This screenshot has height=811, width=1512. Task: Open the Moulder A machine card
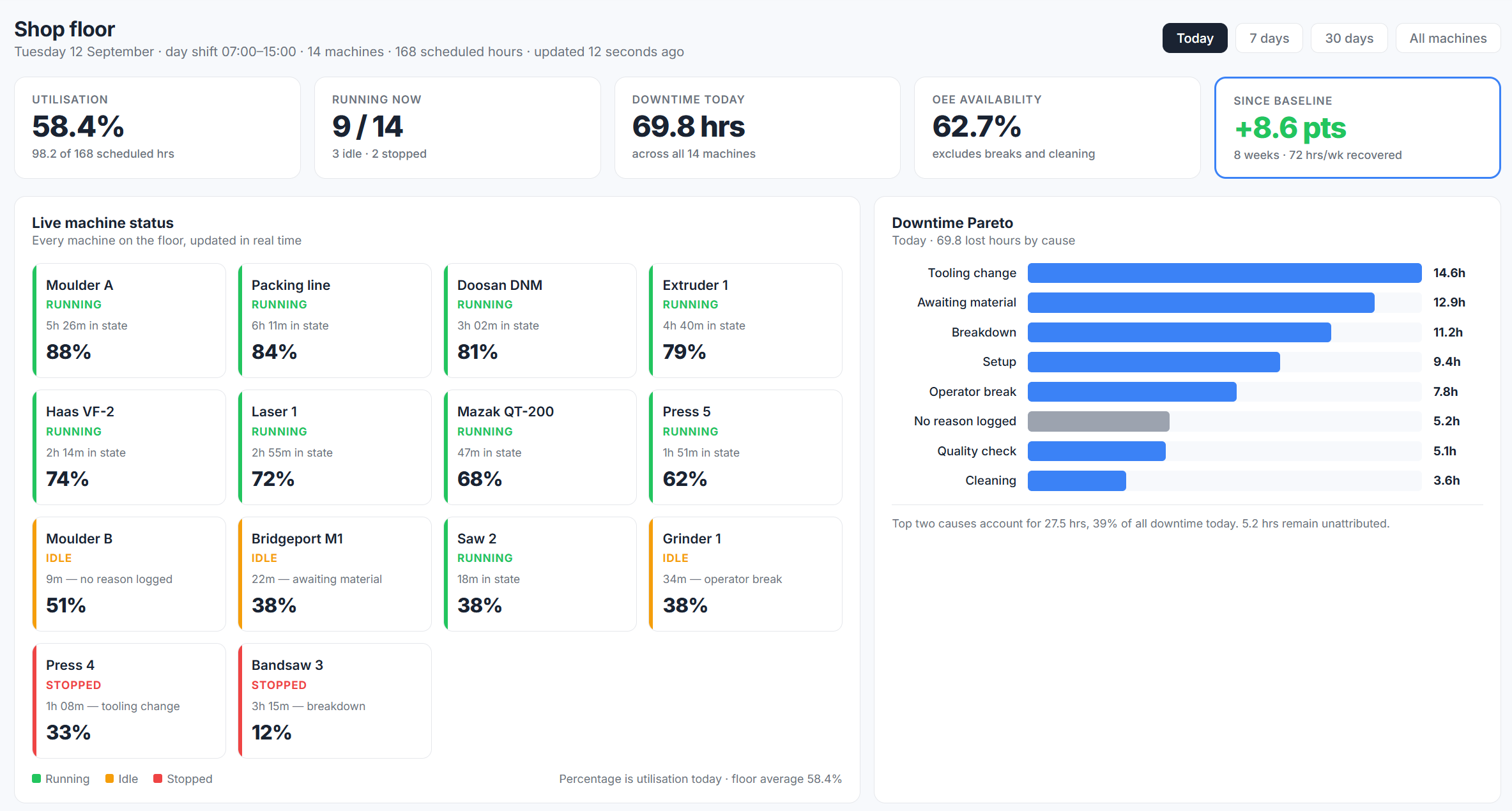129,321
